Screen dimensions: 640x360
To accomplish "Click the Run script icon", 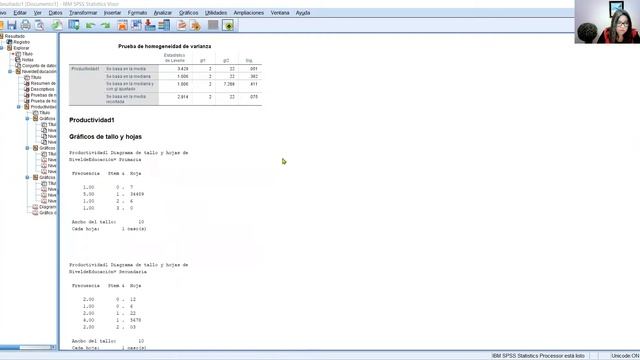I will click(196, 25).
